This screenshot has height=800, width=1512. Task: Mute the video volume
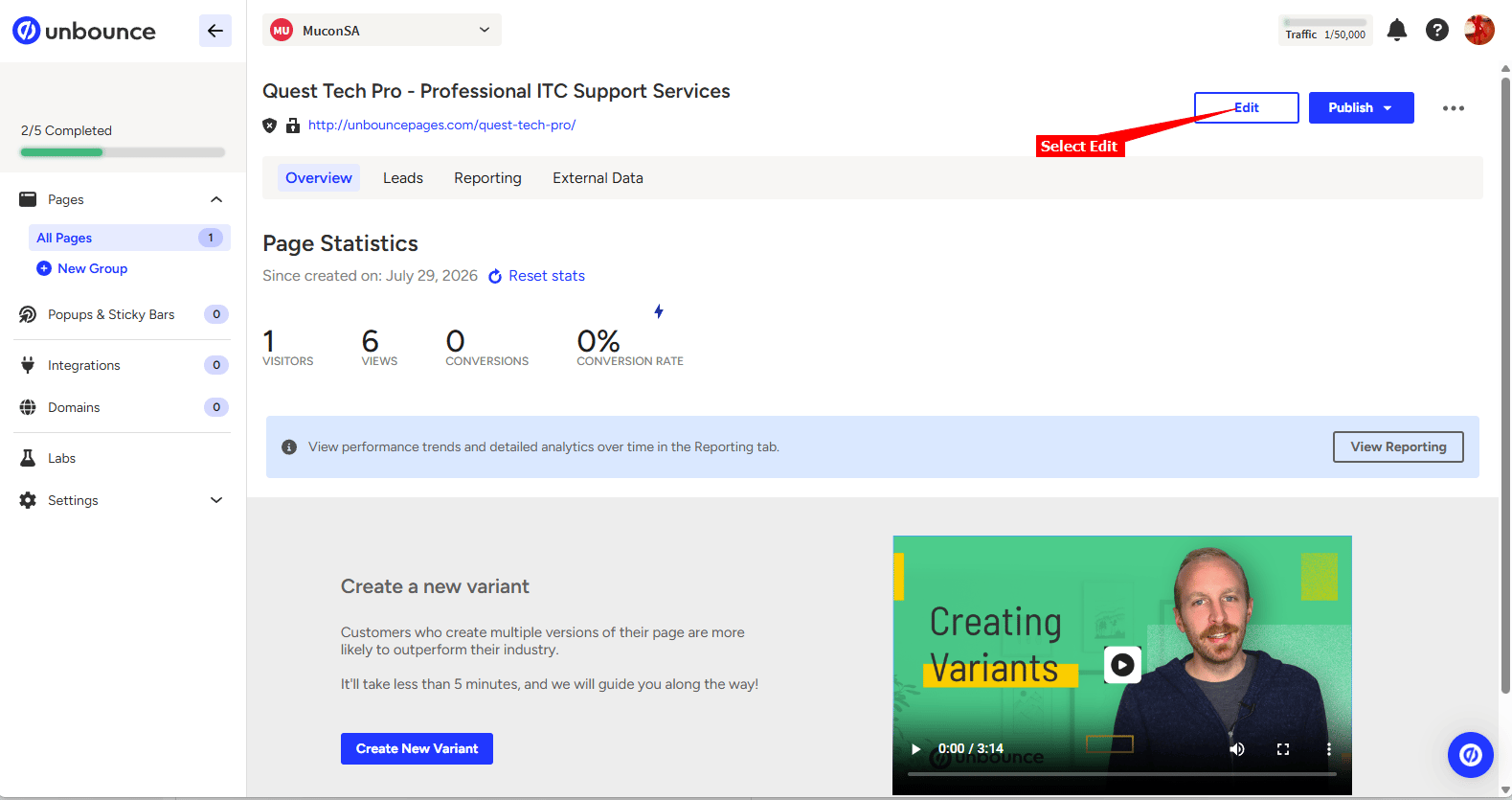coord(1237,749)
